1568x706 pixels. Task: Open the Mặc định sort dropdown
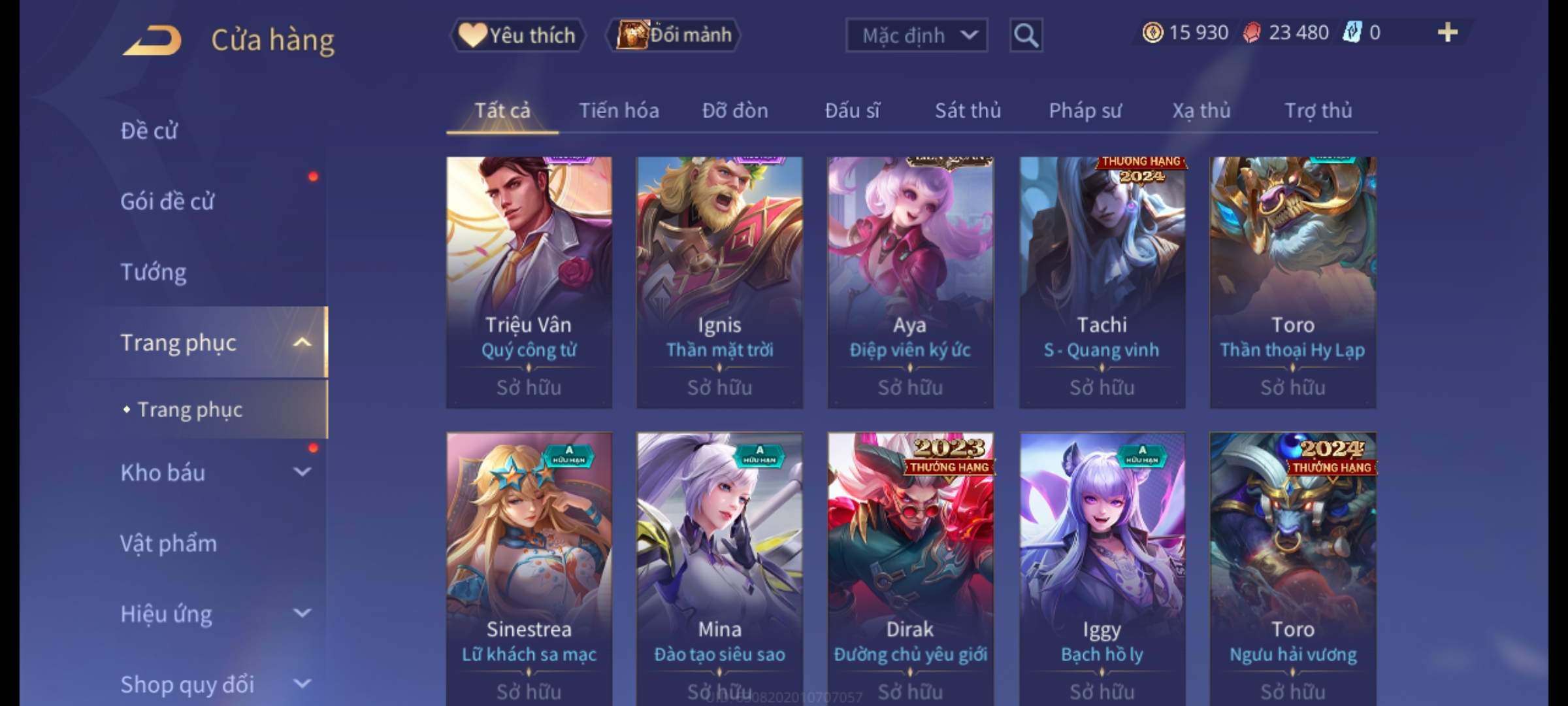click(x=917, y=35)
